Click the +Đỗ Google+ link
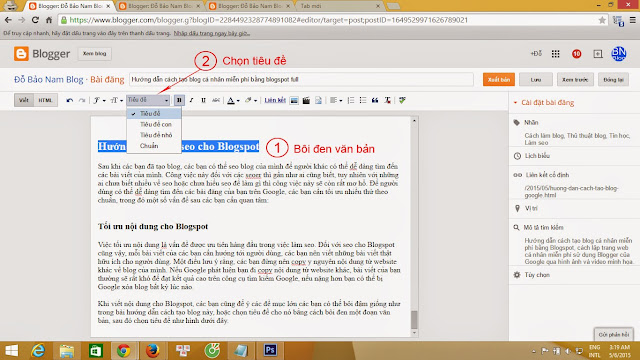Screen dimensions: 640x360 click(x=536, y=54)
